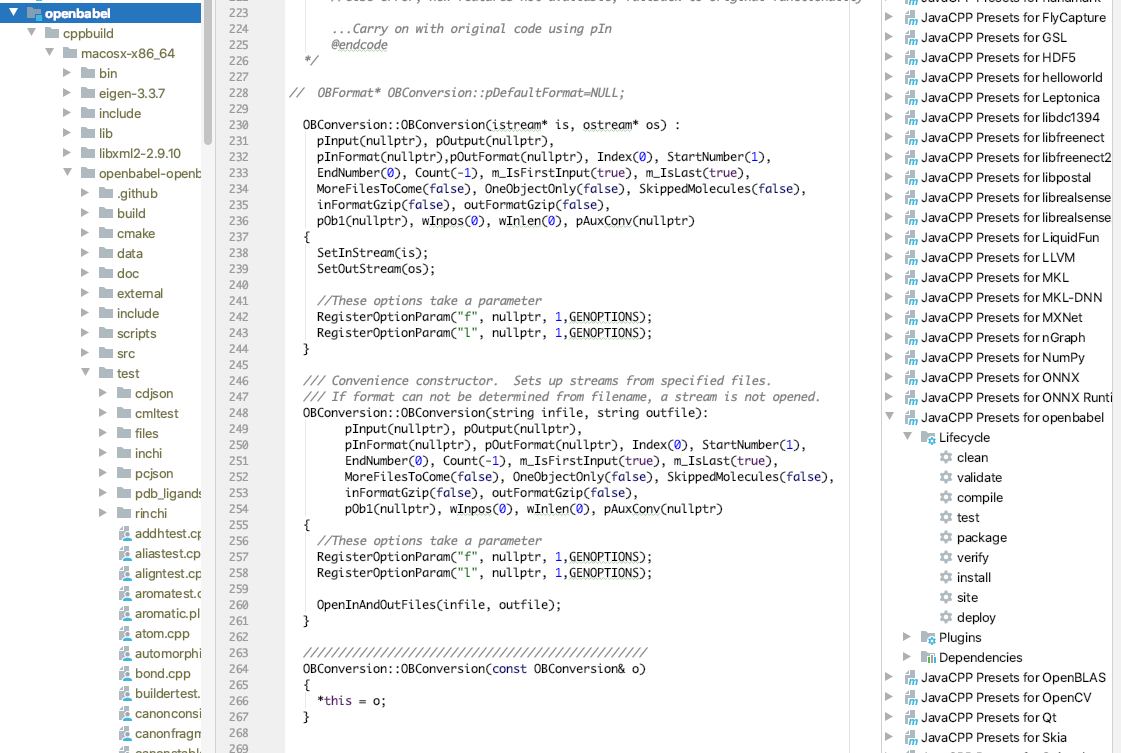This screenshot has height=753, width=1121.
Task: Collapse the Lifecycle node
Action: [x=907, y=437]
